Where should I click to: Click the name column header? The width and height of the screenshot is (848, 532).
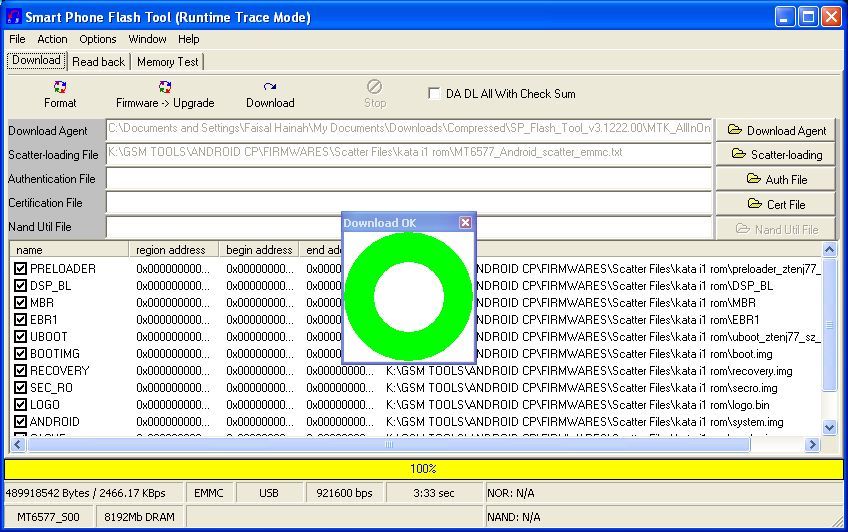tap(69, 250)
